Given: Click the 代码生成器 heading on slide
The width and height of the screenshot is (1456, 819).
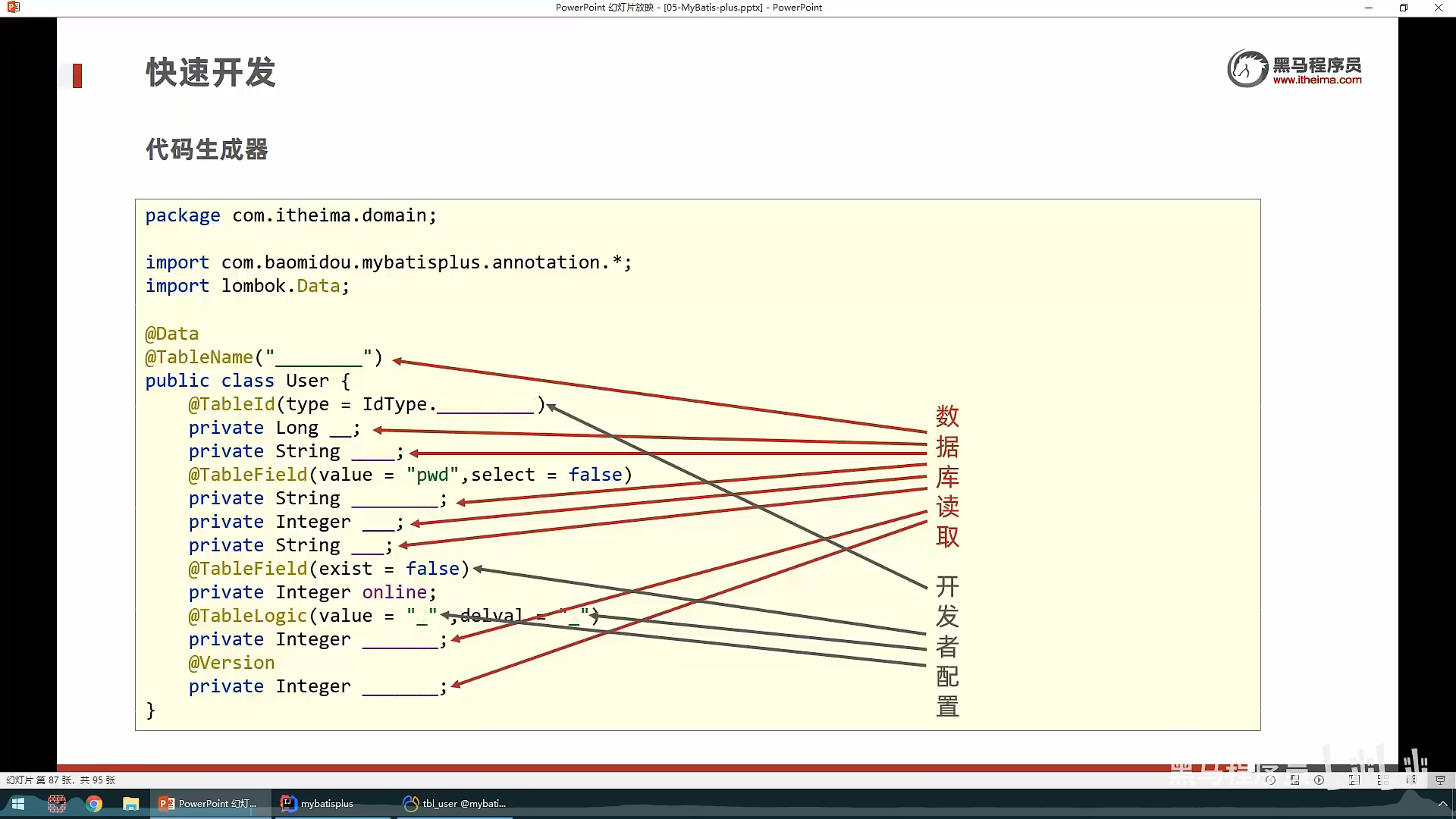Looking at the screenshot, I should pyautogui.click(x=207, y=149).
